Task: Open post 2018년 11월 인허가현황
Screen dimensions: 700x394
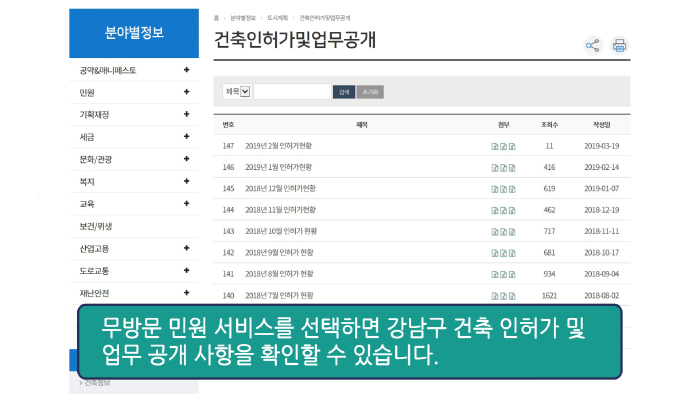Action: pyautogui.click(x=280, y=210)
